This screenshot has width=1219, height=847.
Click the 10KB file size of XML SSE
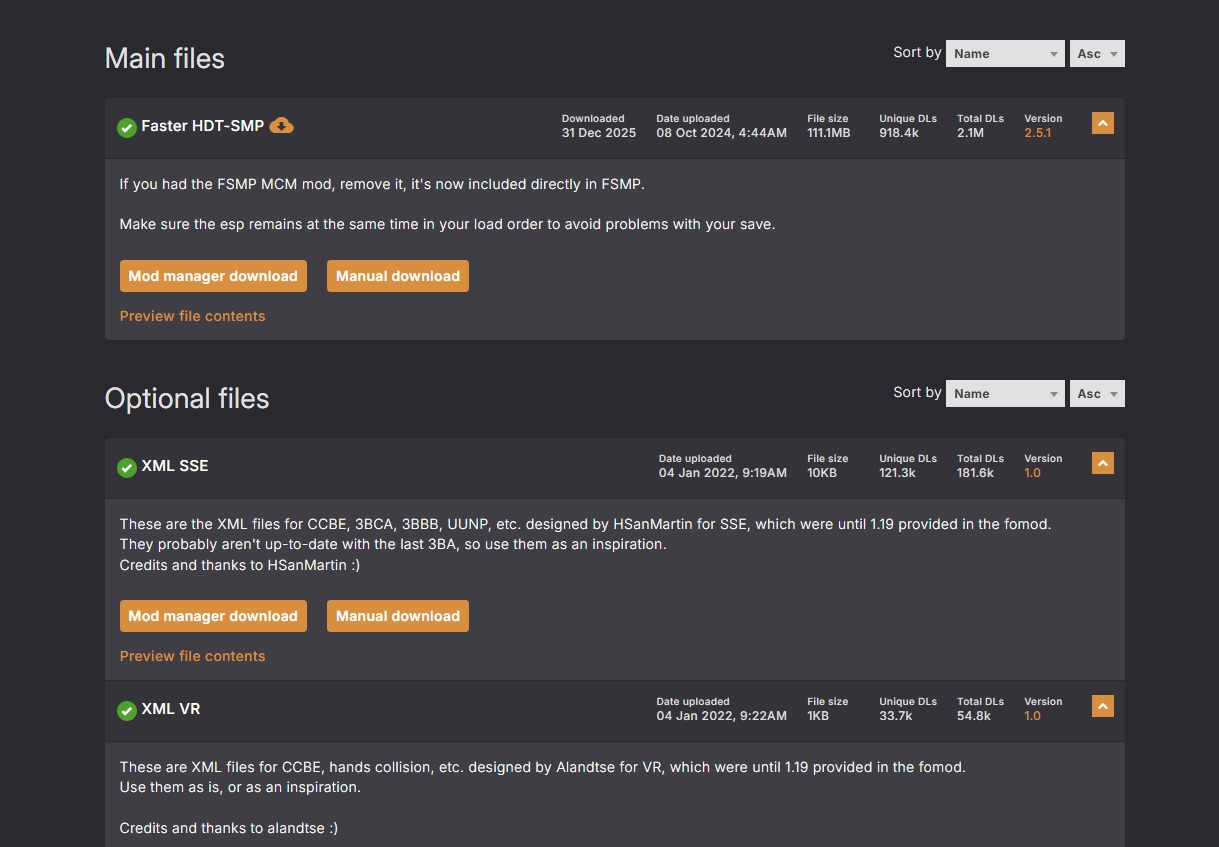tap(822, 473)
